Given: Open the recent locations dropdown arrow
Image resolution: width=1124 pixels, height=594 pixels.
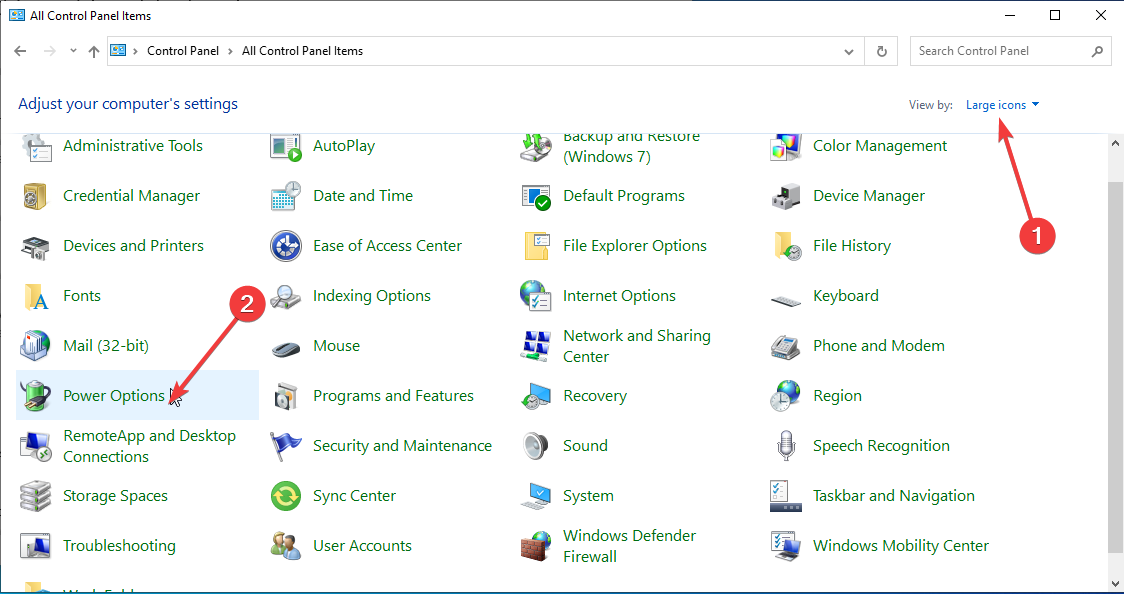Looking at the screenshot, I should coord(73,51).
